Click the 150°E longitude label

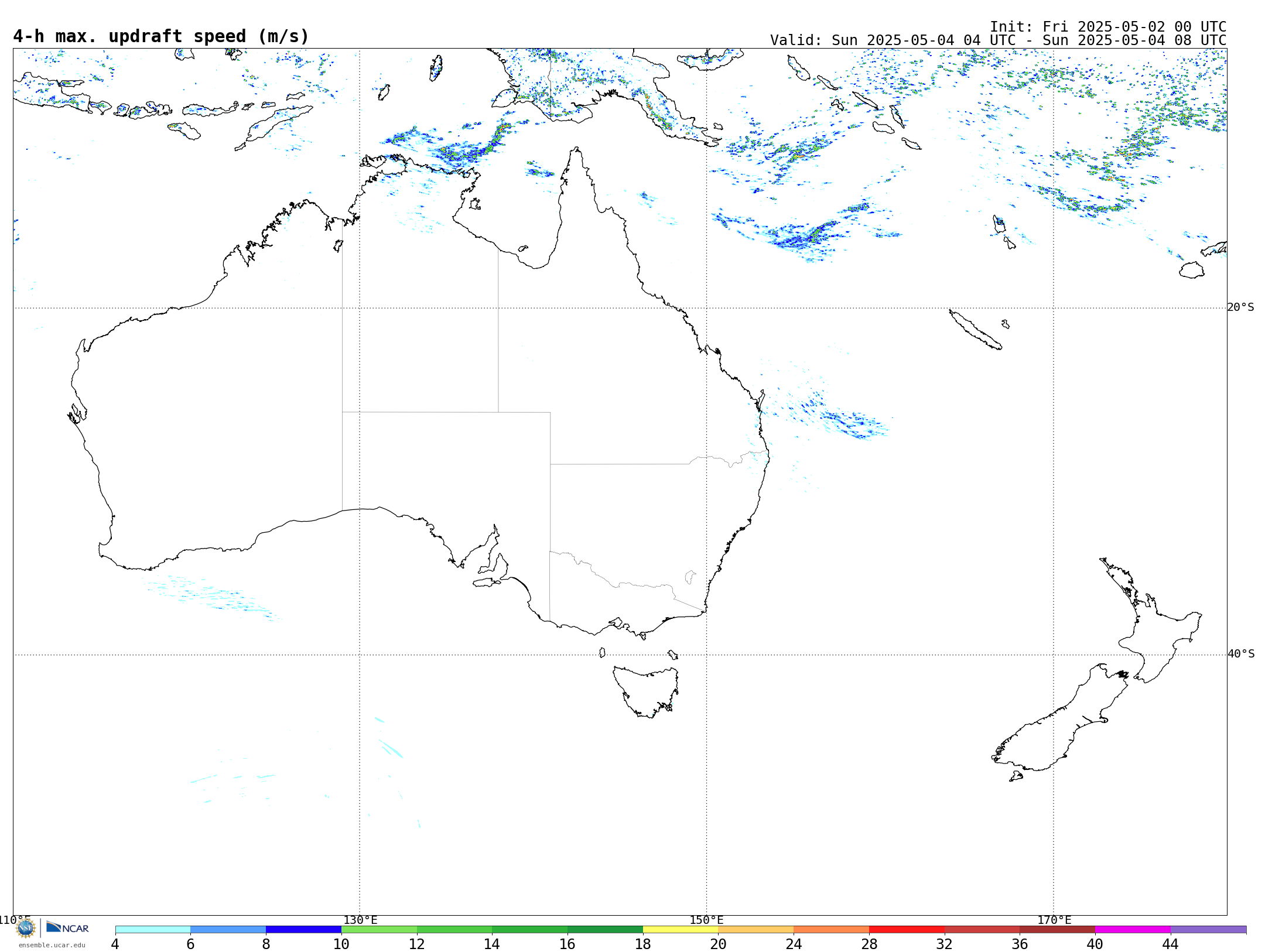706,920
